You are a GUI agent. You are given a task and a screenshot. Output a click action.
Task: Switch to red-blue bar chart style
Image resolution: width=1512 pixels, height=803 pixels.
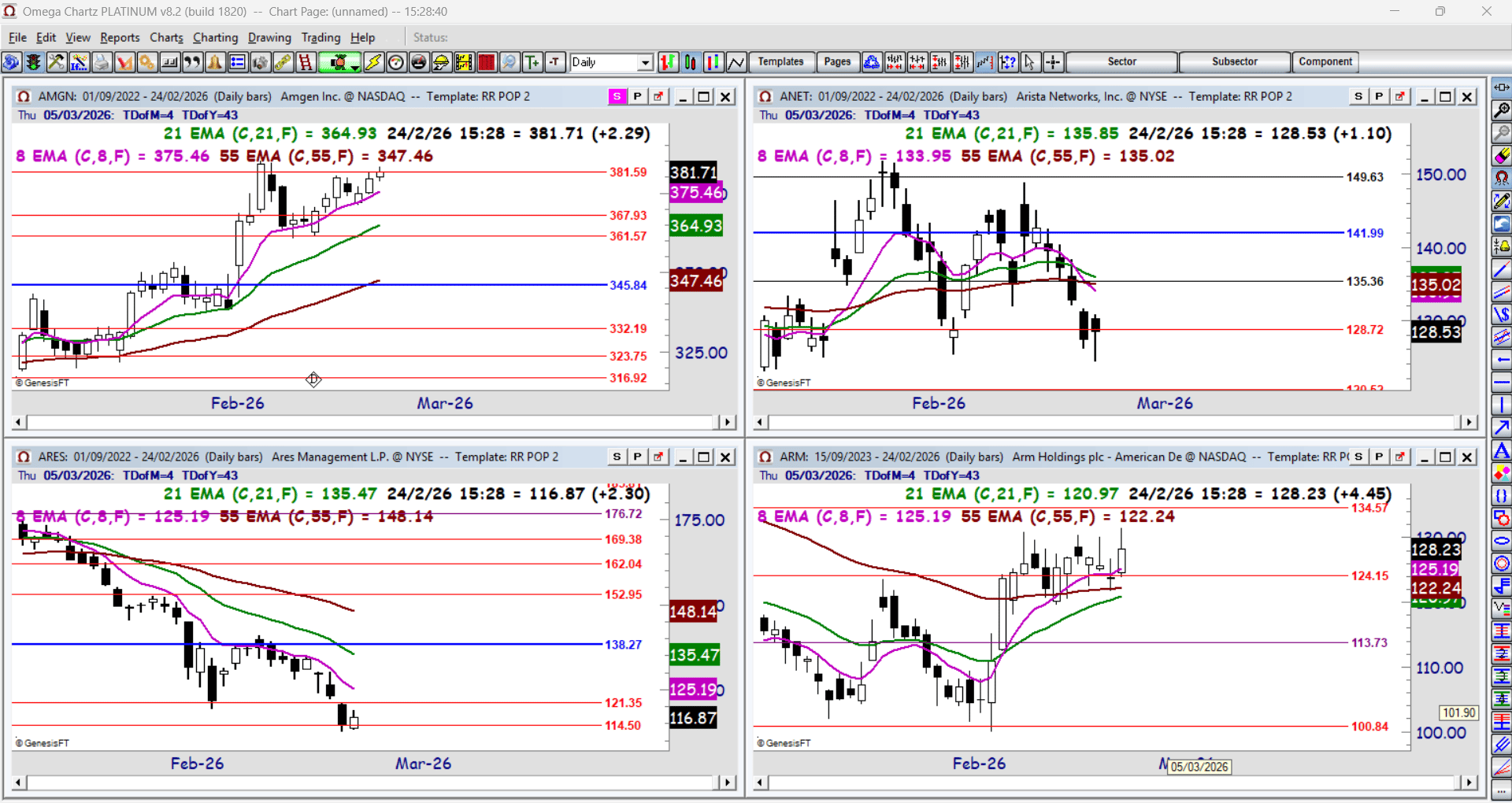[x=713, y=62]
